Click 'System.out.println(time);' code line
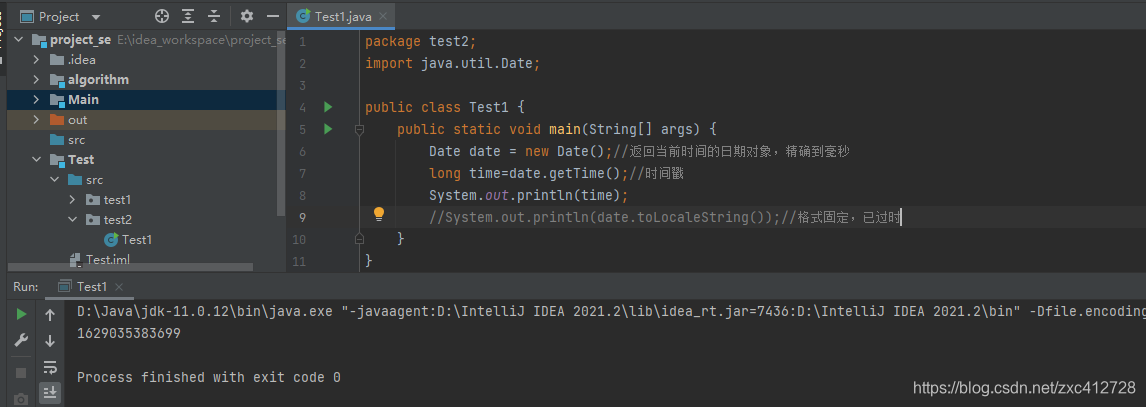 pyautogui.click(x=528, y=195)
